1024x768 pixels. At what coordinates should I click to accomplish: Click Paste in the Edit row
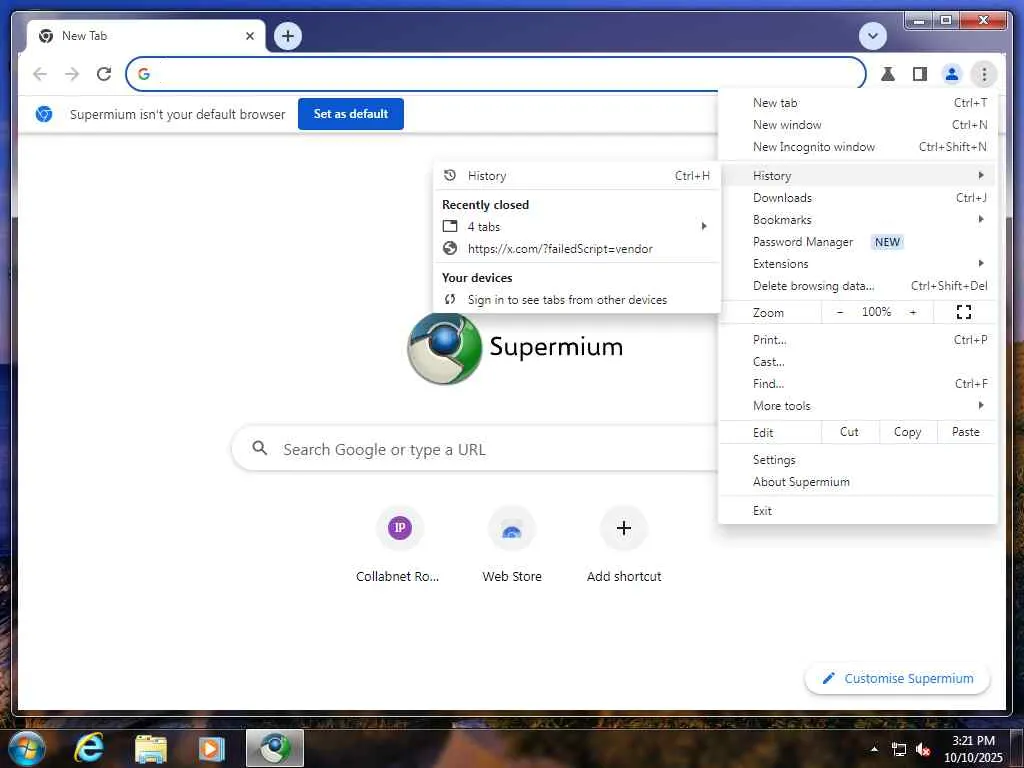point(965,432)
